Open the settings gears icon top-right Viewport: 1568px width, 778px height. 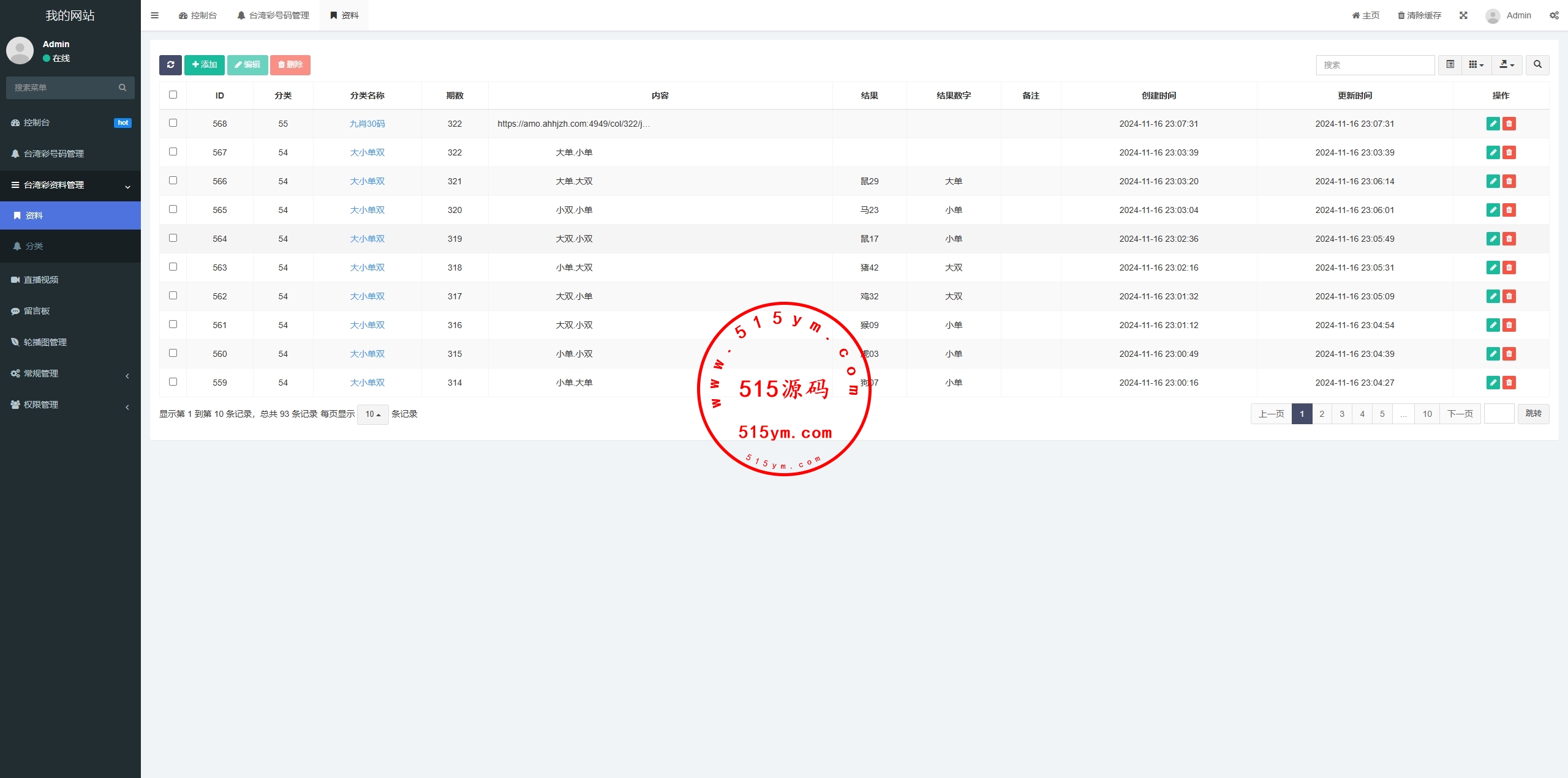point(1554,15)
